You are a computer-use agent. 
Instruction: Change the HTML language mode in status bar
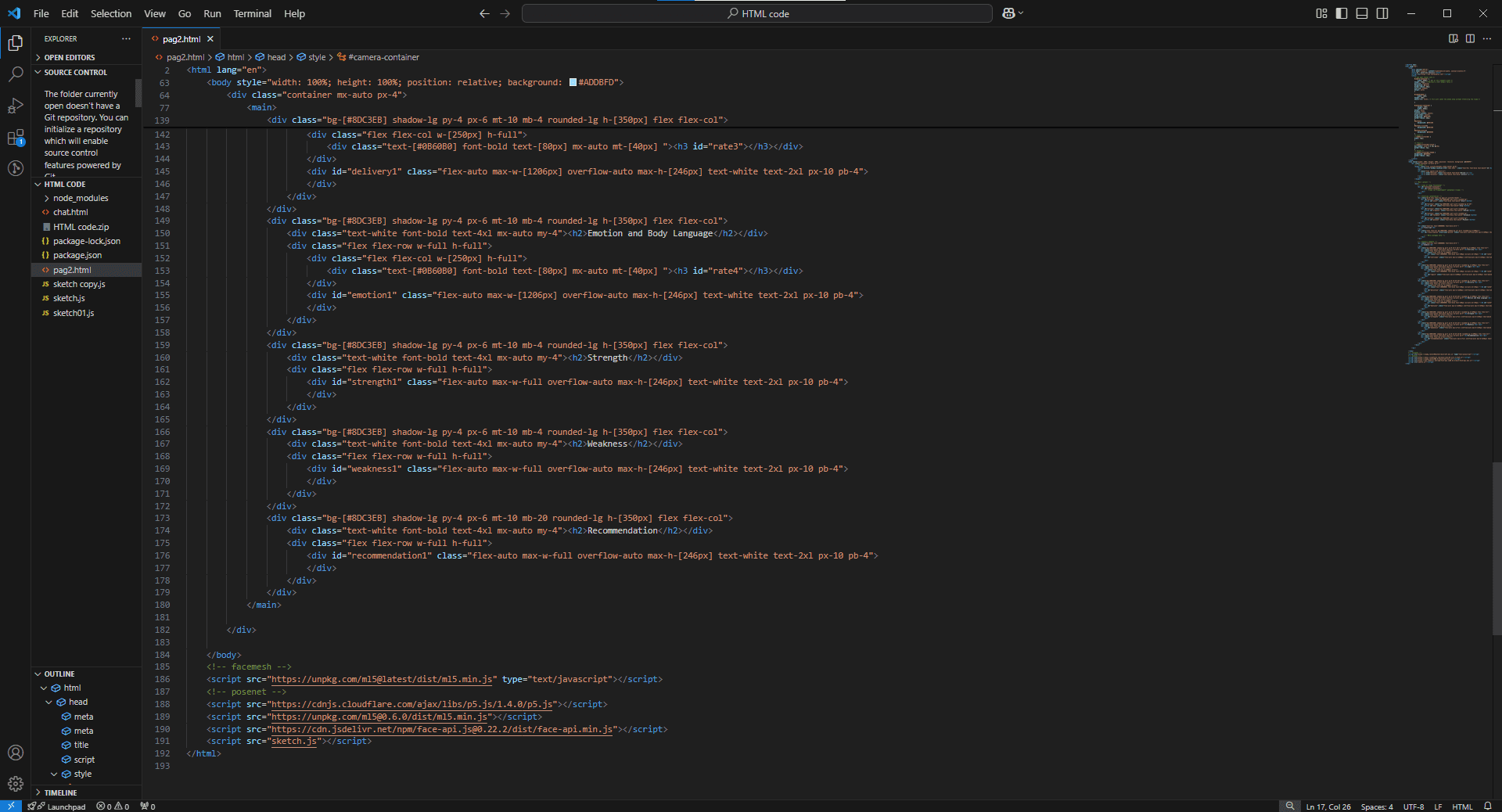point(1462,807)
